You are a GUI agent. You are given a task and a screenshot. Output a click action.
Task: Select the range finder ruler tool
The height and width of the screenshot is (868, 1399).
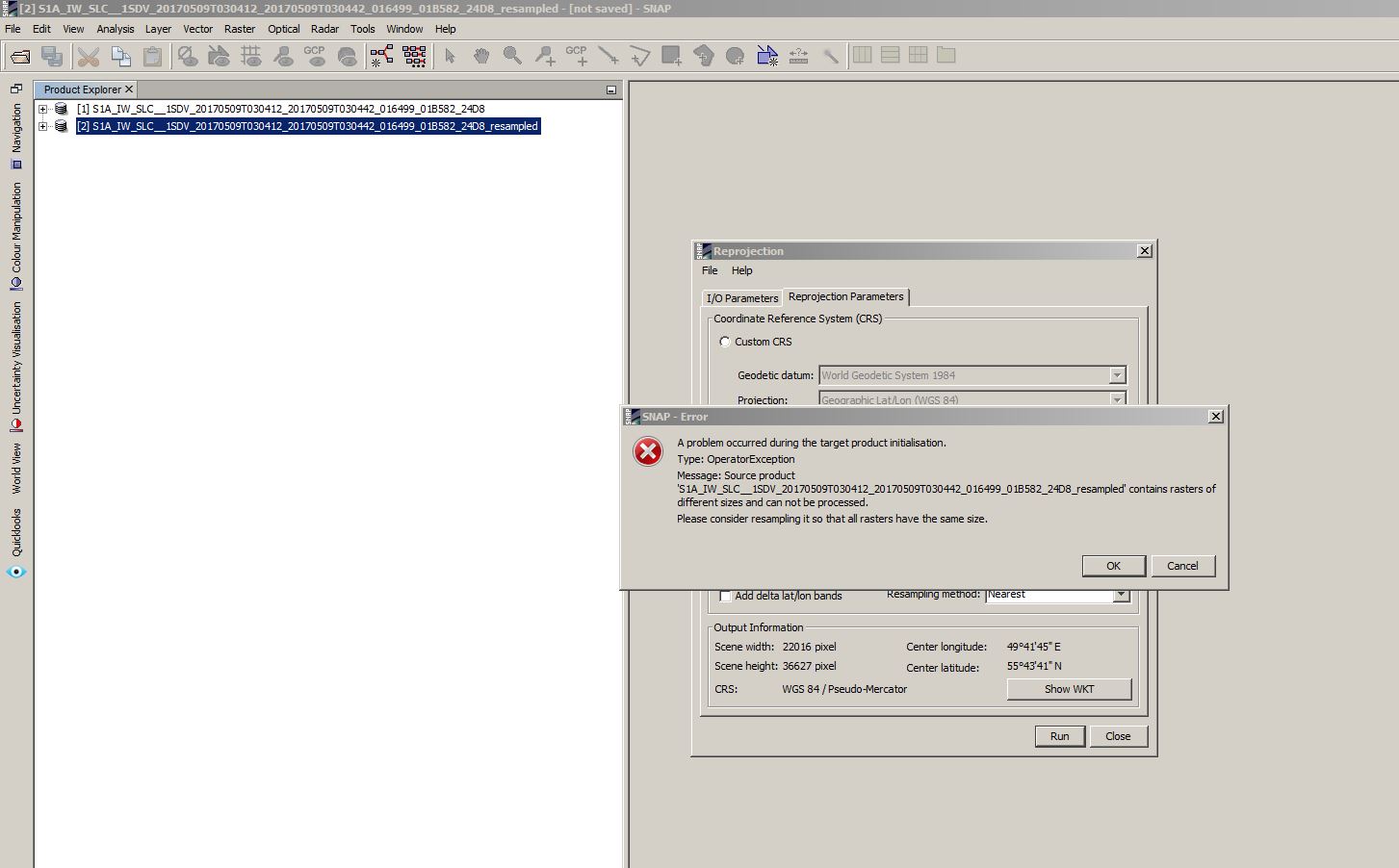click(x=799, y=57)
